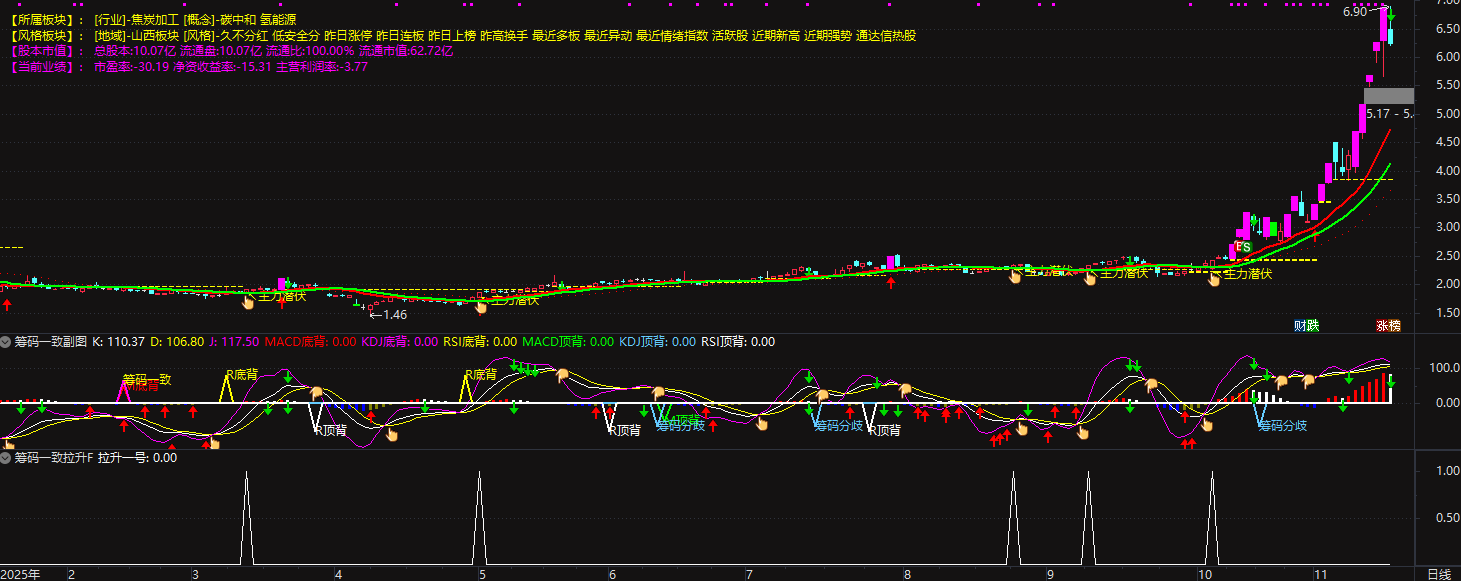Click the 财 finance marker icon
The image size is (1461, 581).
1300,325
